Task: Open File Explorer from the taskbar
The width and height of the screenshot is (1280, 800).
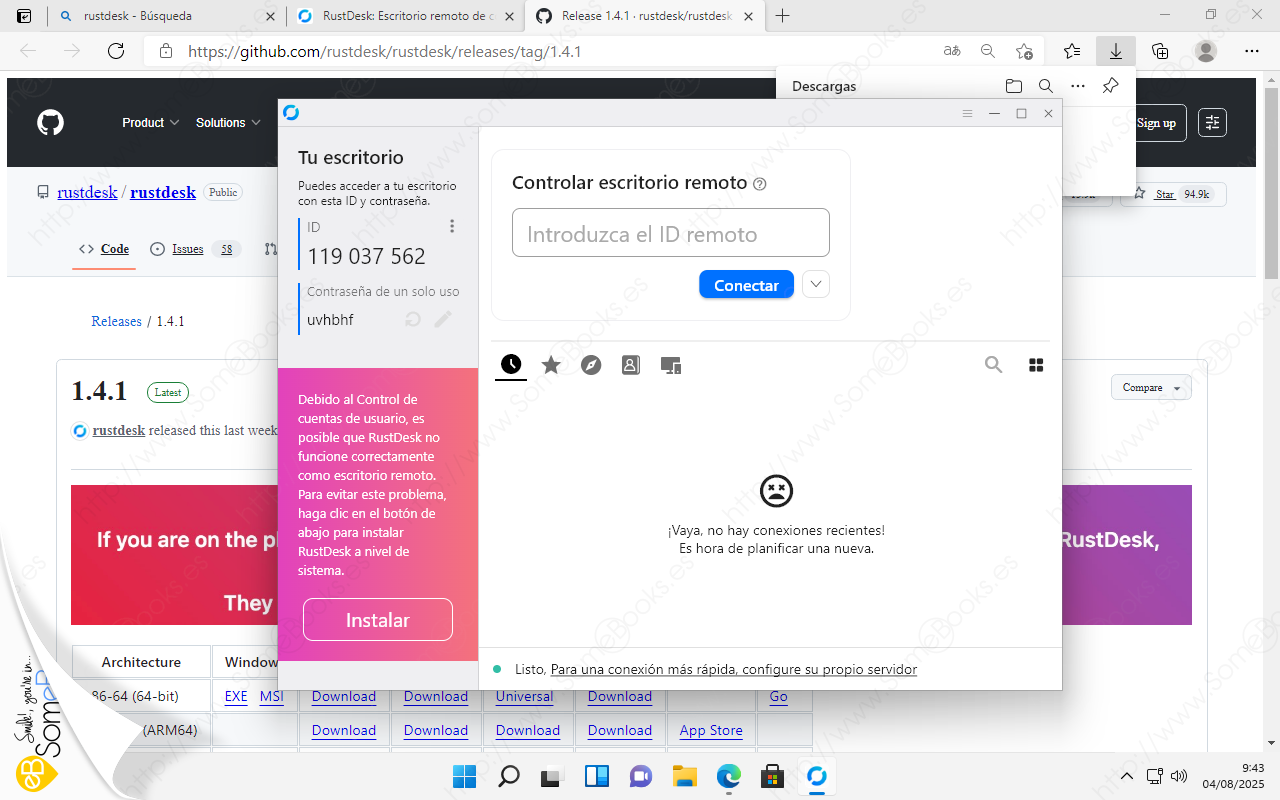Action: point(684,776)
